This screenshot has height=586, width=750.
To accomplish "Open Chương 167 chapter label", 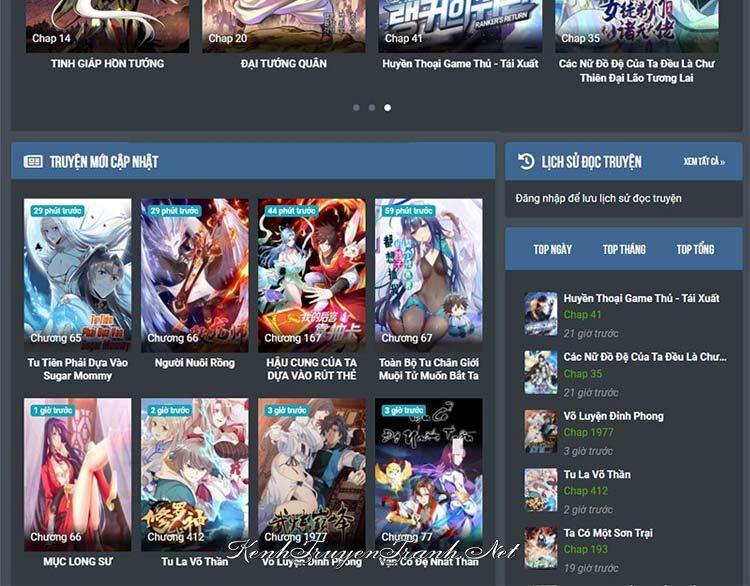I will coord(293,338).
